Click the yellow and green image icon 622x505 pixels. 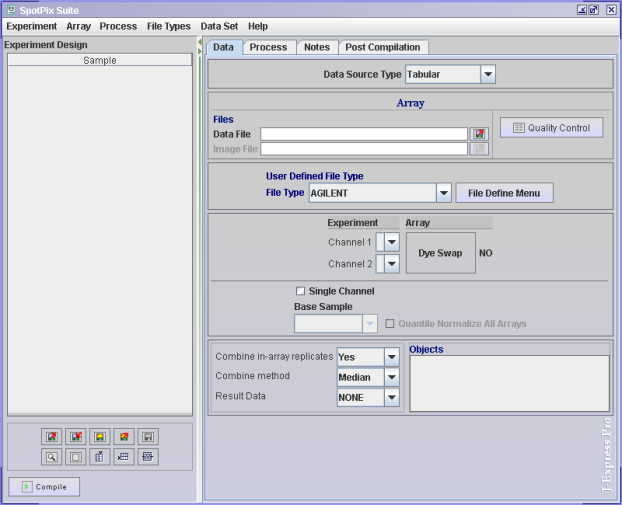100,437
